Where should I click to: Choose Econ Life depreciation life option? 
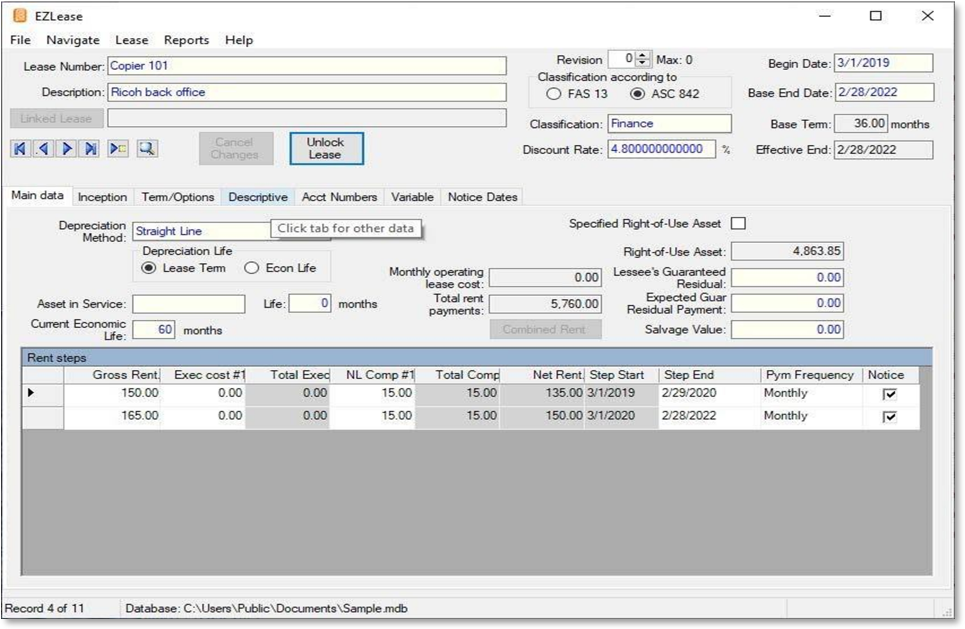(x=252, y=268)
